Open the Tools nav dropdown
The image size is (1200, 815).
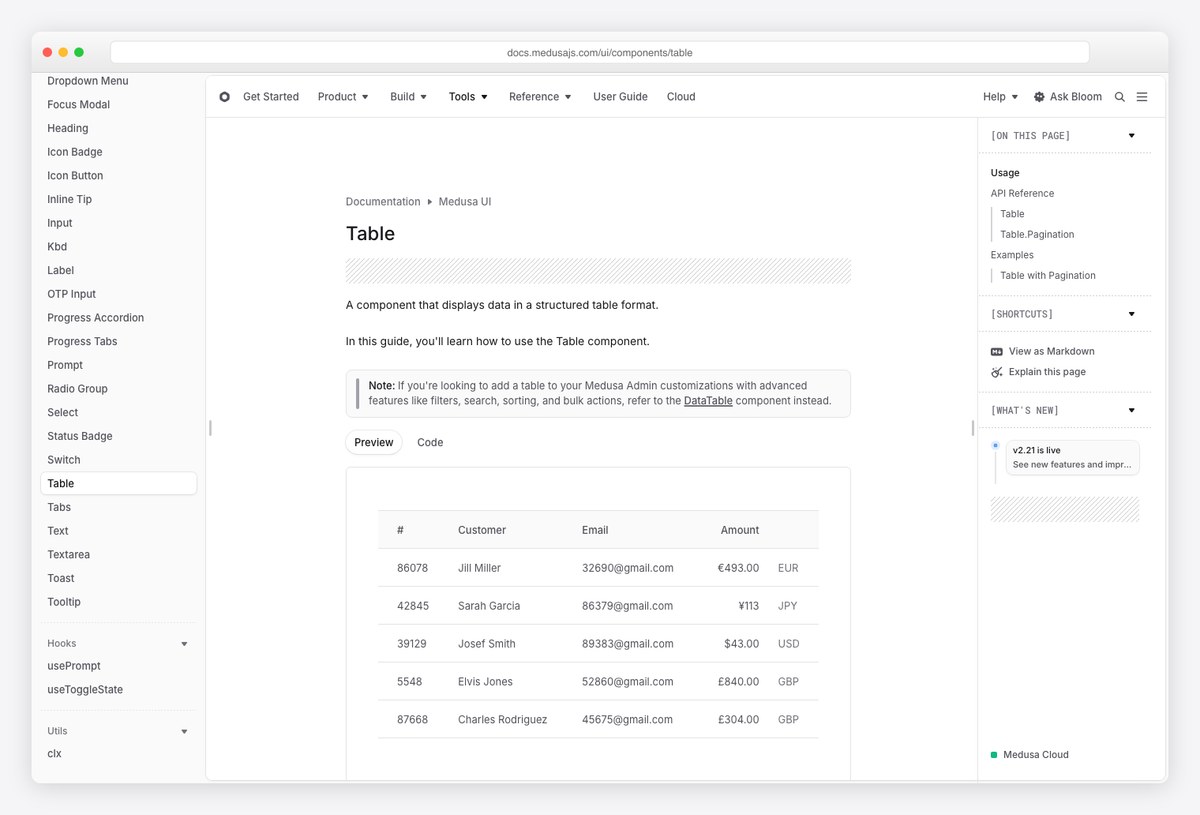pyautogui.click(x=468, y=97)
